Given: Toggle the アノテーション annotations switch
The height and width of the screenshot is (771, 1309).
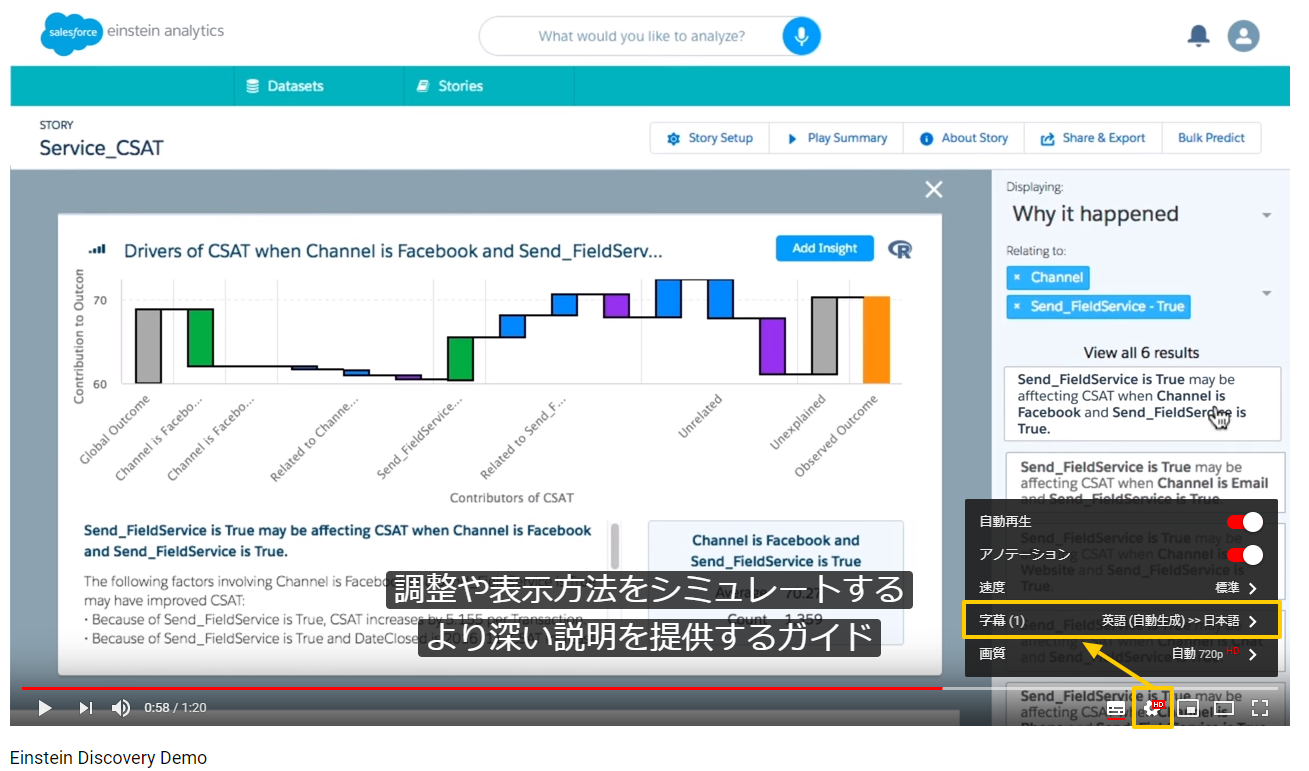Looking at the screenshot, I should tap(1244, 555).
